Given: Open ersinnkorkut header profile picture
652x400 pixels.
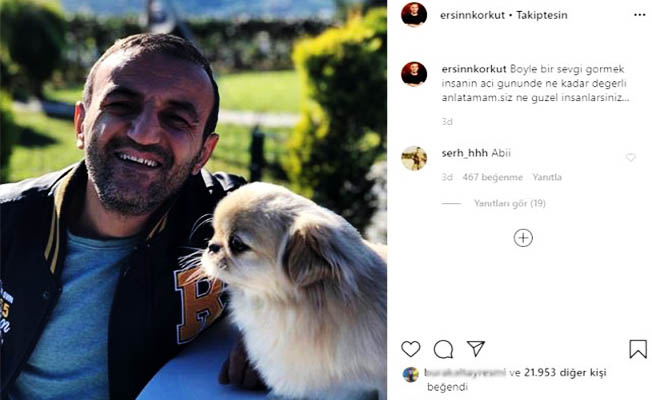Looking at the screenshot, I should click(x=414, y=15).
